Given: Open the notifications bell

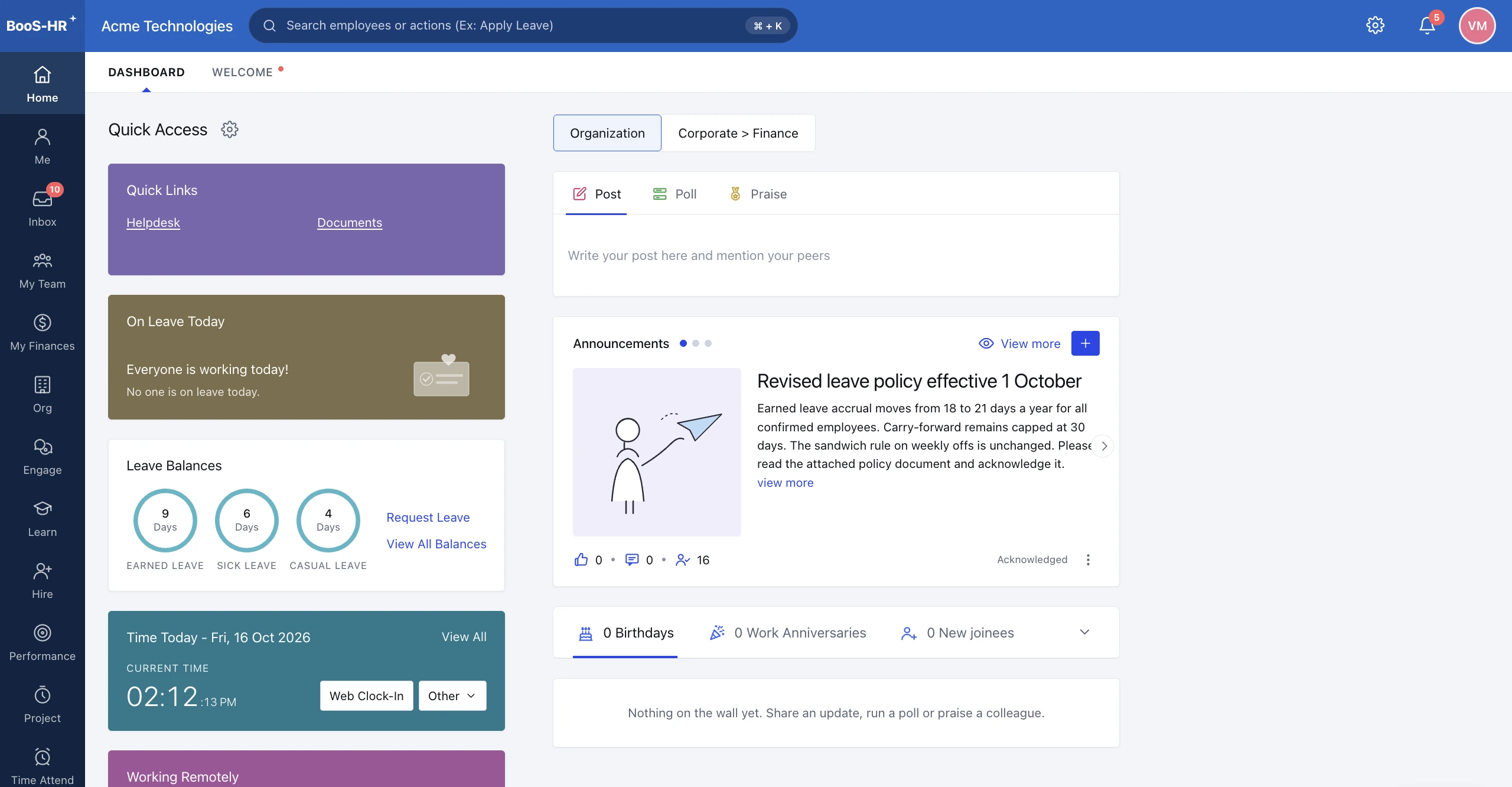Looking at the screenshot, I should click(1428, 25).
